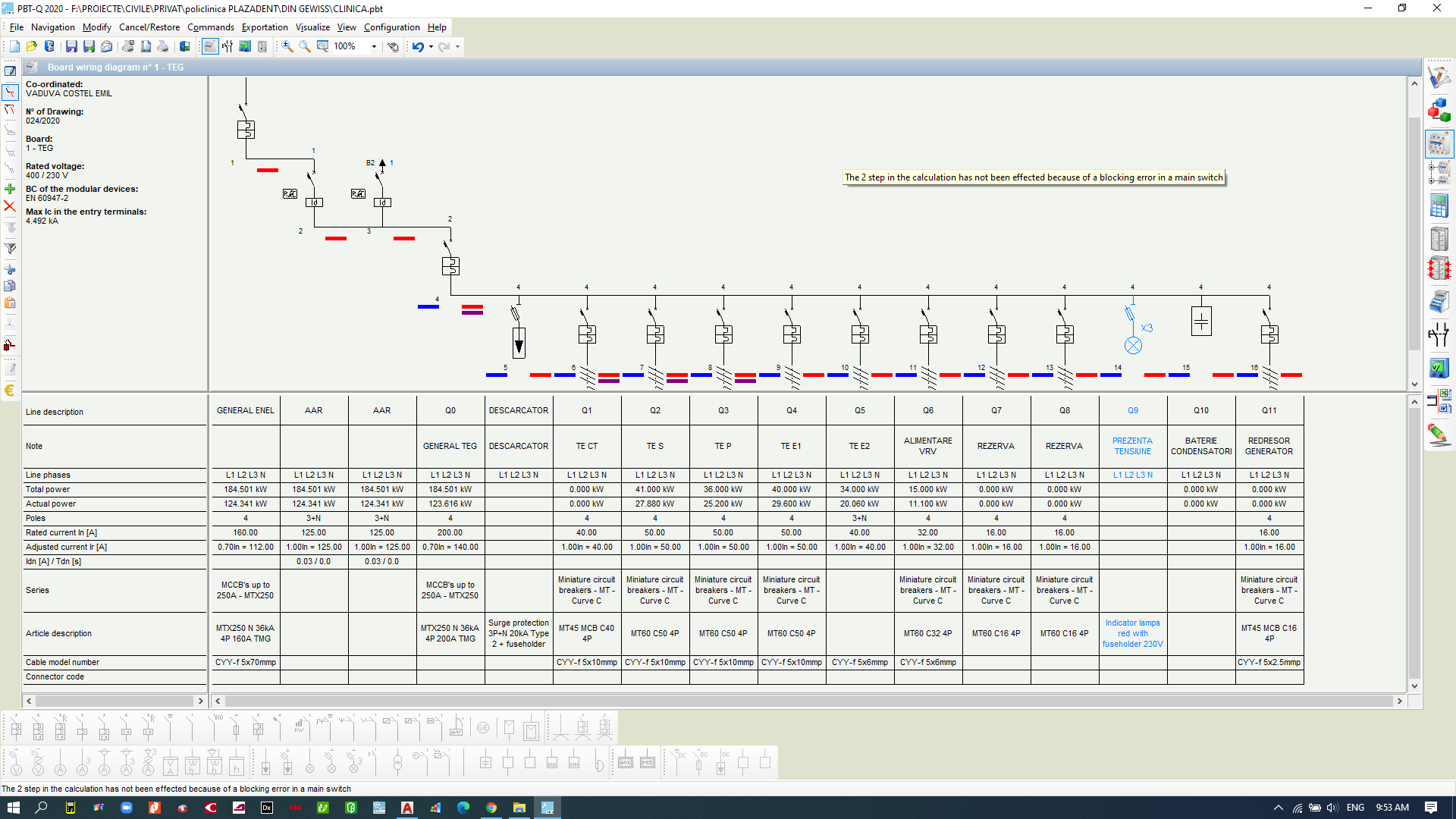The image size is (1456, 819).
Task: Open Windows Start menu
Action: tap(14, 808)
